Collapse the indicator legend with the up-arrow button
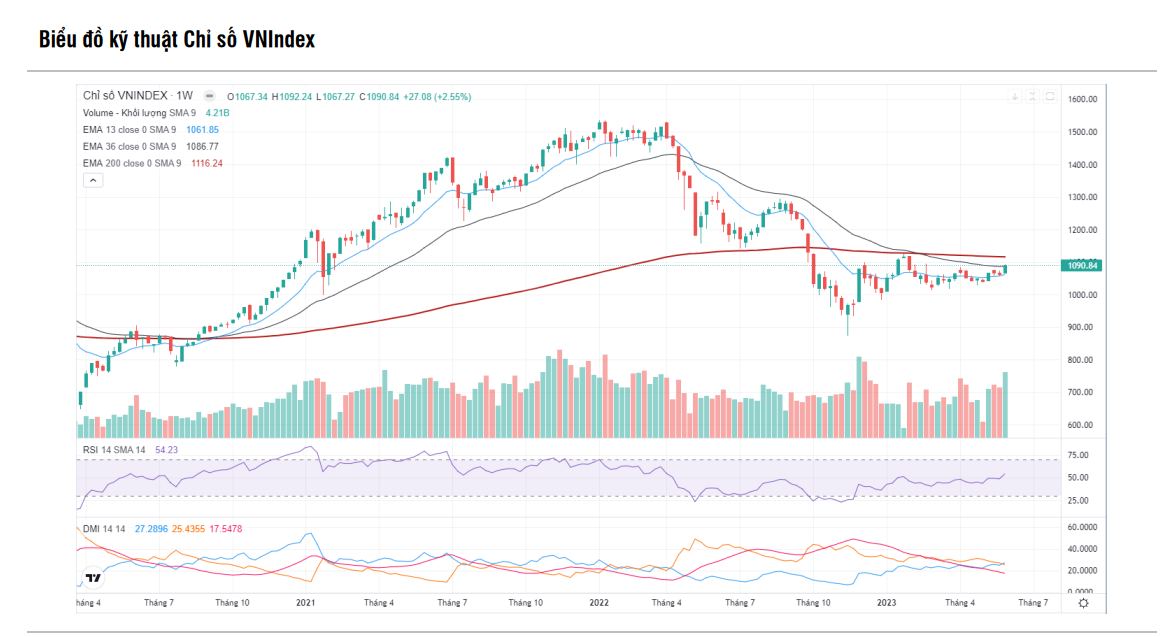 point(94,180)
